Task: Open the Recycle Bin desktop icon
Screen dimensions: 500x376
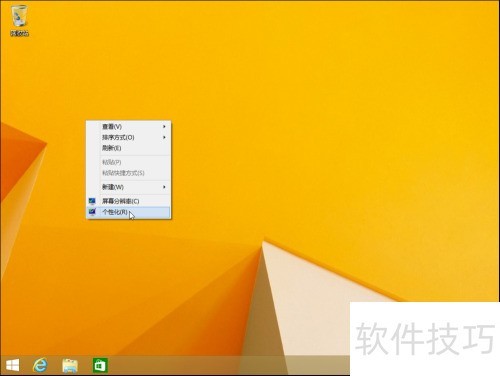Action: pos(19,21)
